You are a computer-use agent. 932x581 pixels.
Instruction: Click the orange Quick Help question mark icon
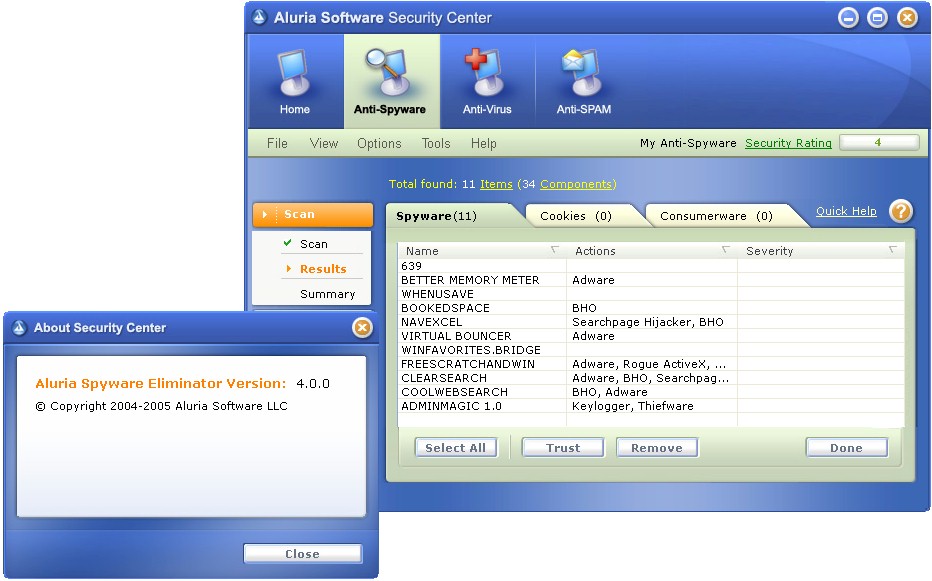(x=901, y=211)
